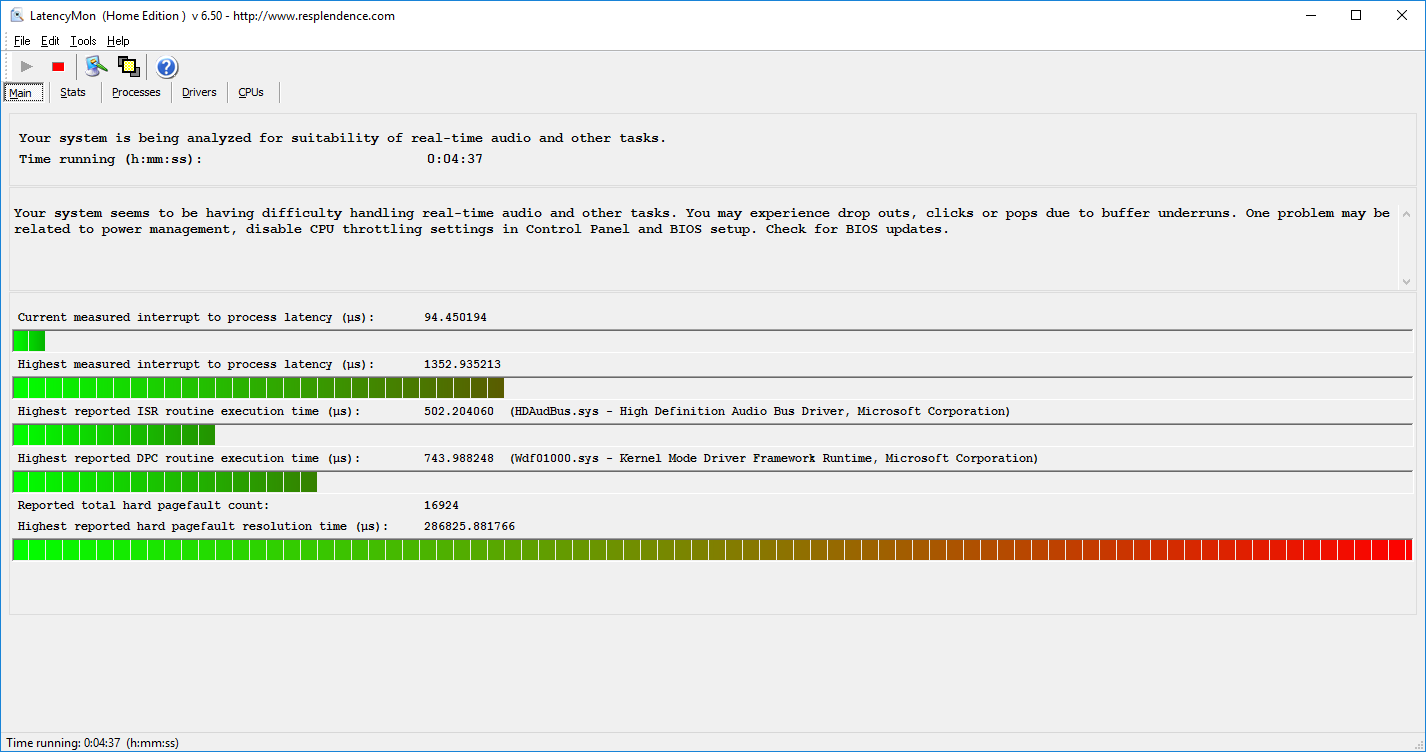Click the green Start monitoring play icon
The image size is (1426, 752).
(x=27, y=67)
